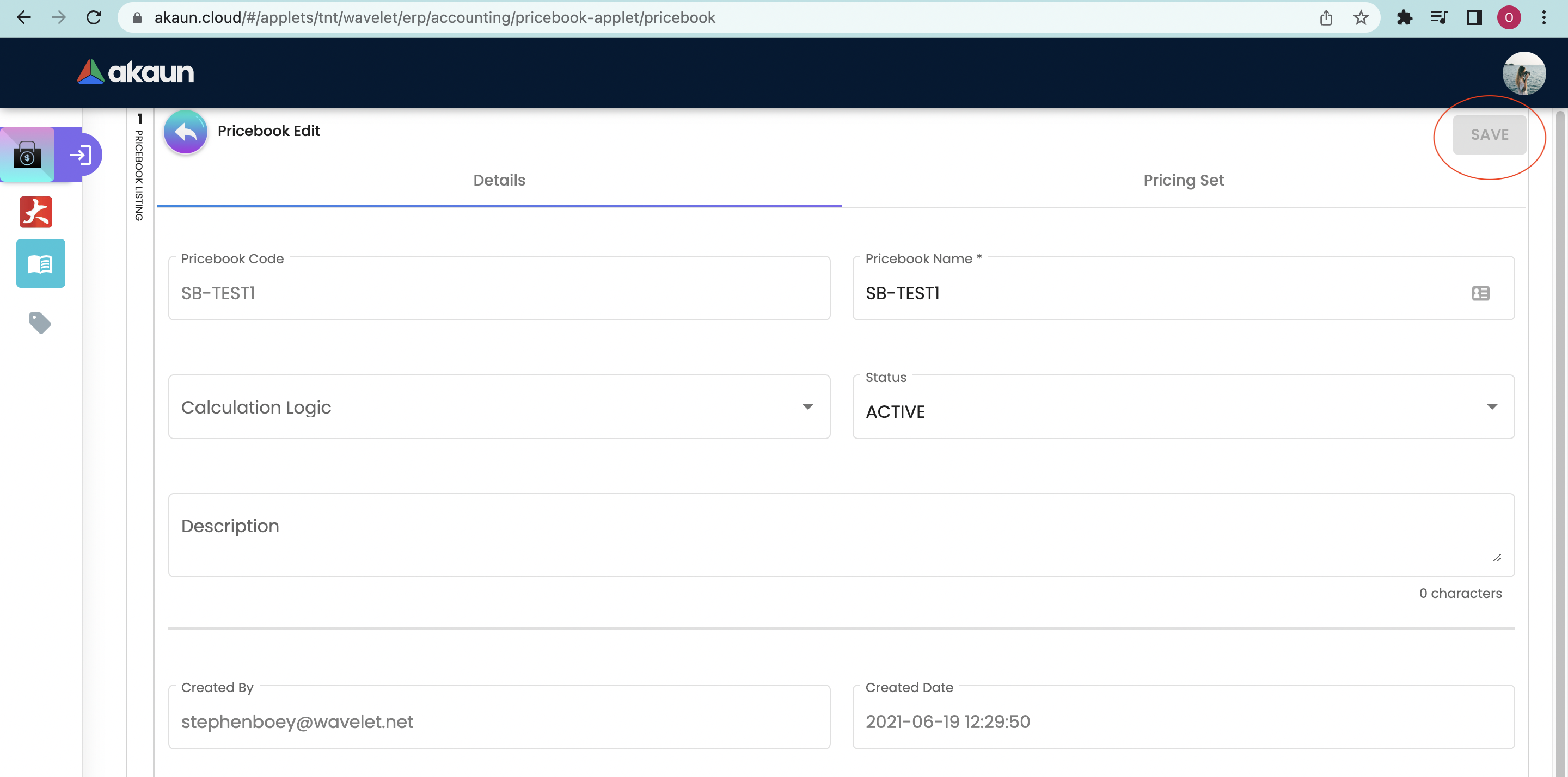
Task: Click the grey price tag sidebar icon
Action: pyautogui.click(x=40, y=323)
